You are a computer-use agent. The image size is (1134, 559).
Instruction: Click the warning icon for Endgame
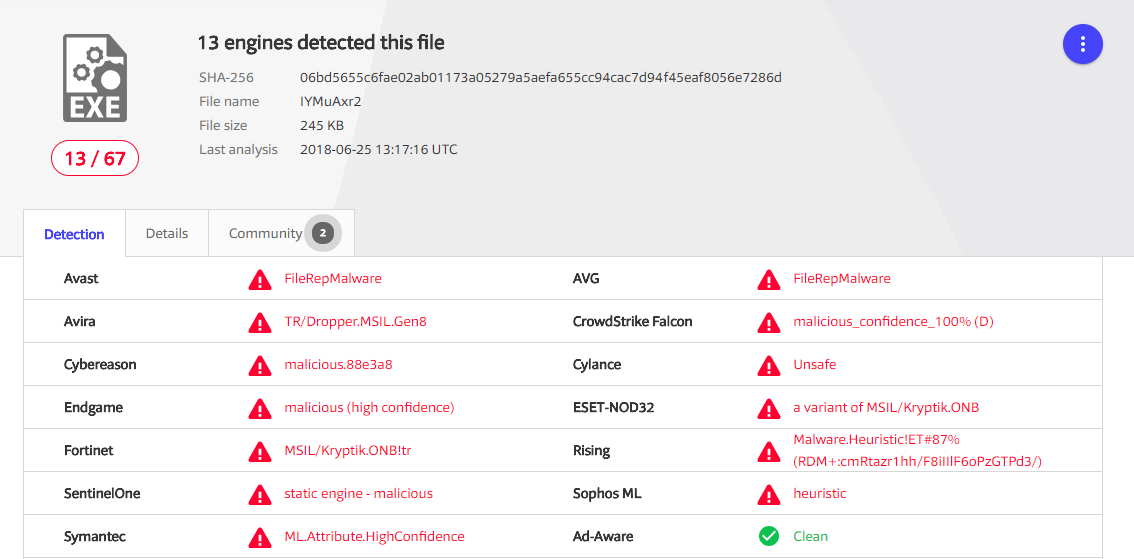[x=260, y=409]
